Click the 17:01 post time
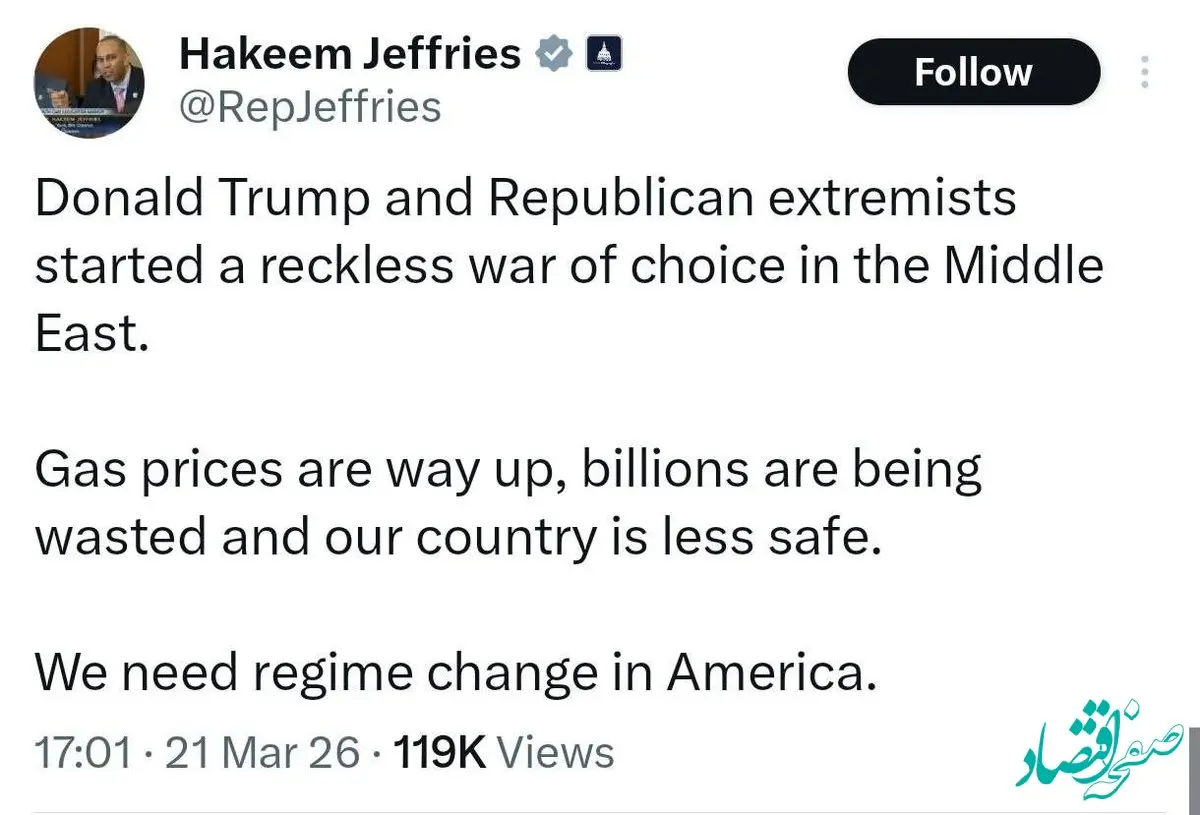 [83, 753]
